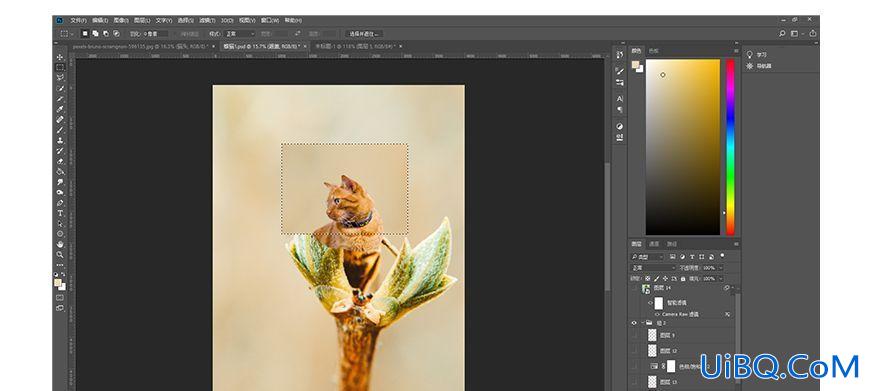Select the Eraser tool
Image resolution: width=870 pixels, height=391 pixels.
pos(60,160)
